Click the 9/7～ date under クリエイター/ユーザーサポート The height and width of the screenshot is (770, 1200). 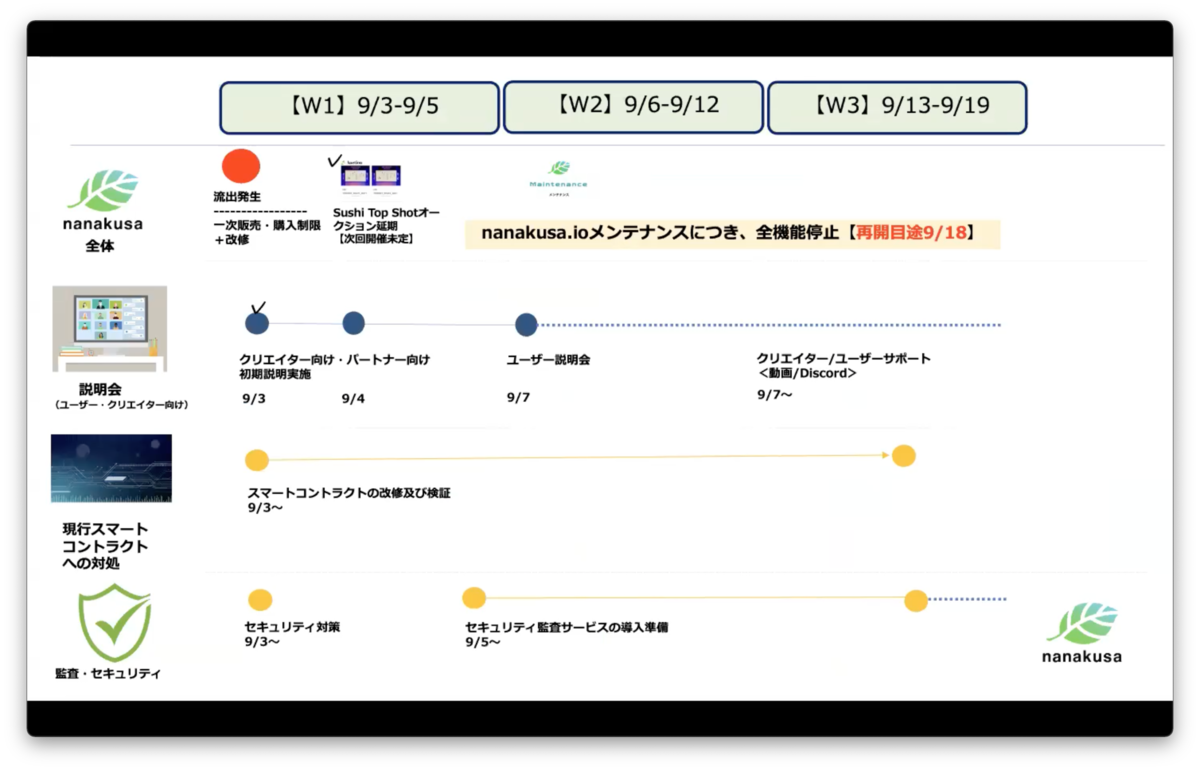coord(775,395)
